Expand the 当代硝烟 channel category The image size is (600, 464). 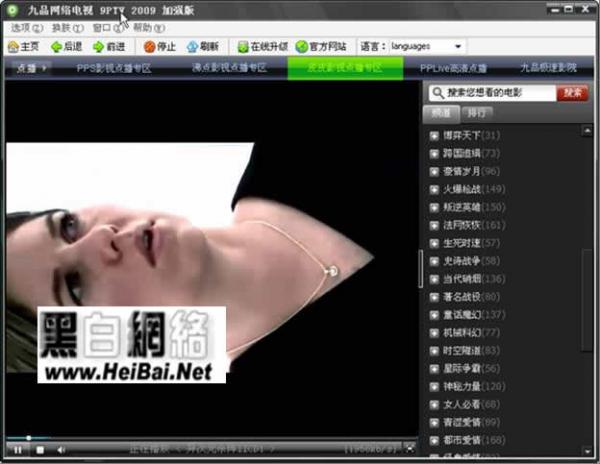[x=434, y=279]
